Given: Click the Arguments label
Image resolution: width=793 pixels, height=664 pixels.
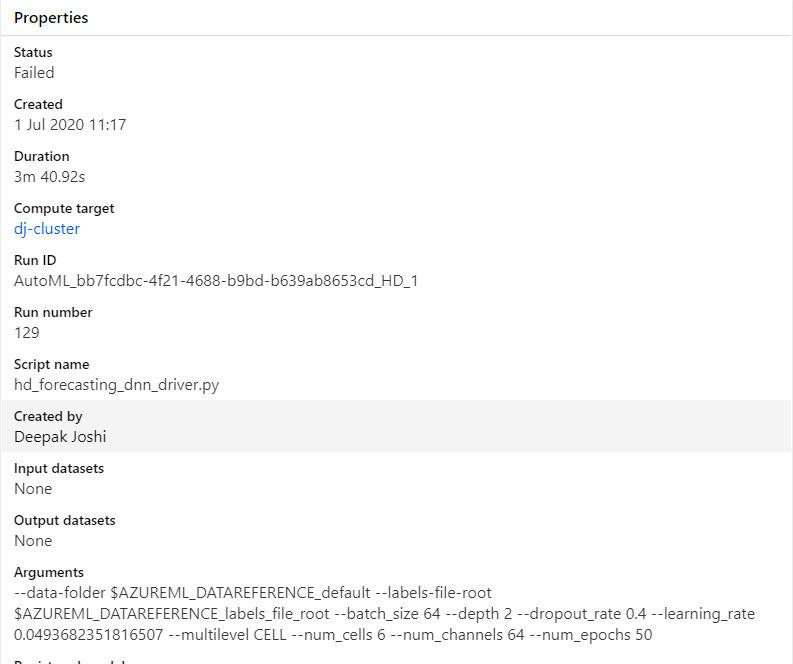Looking at the screenshot, I should 49,572.
